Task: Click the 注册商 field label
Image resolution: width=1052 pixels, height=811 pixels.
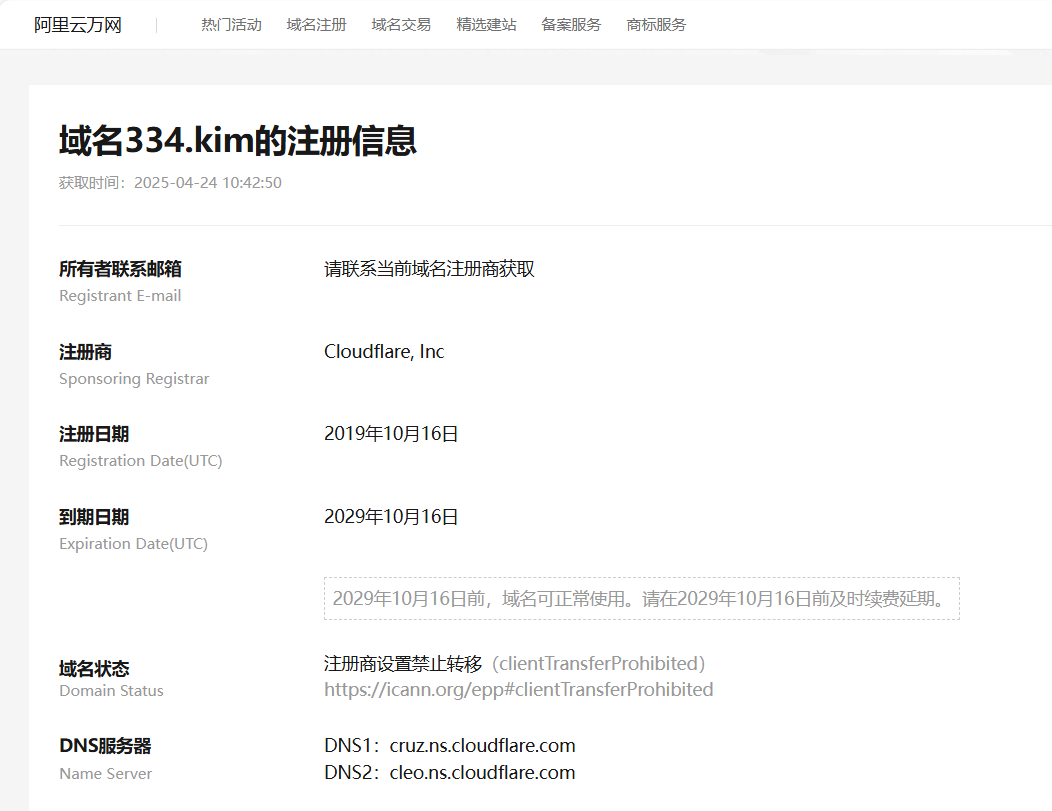Action: (85, 352)
